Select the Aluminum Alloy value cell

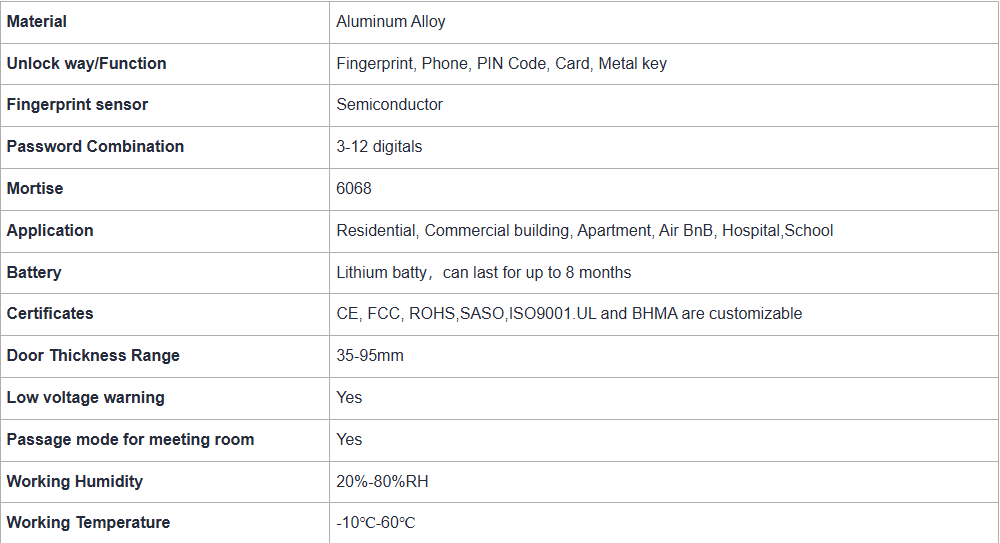[x=391, y=21]
